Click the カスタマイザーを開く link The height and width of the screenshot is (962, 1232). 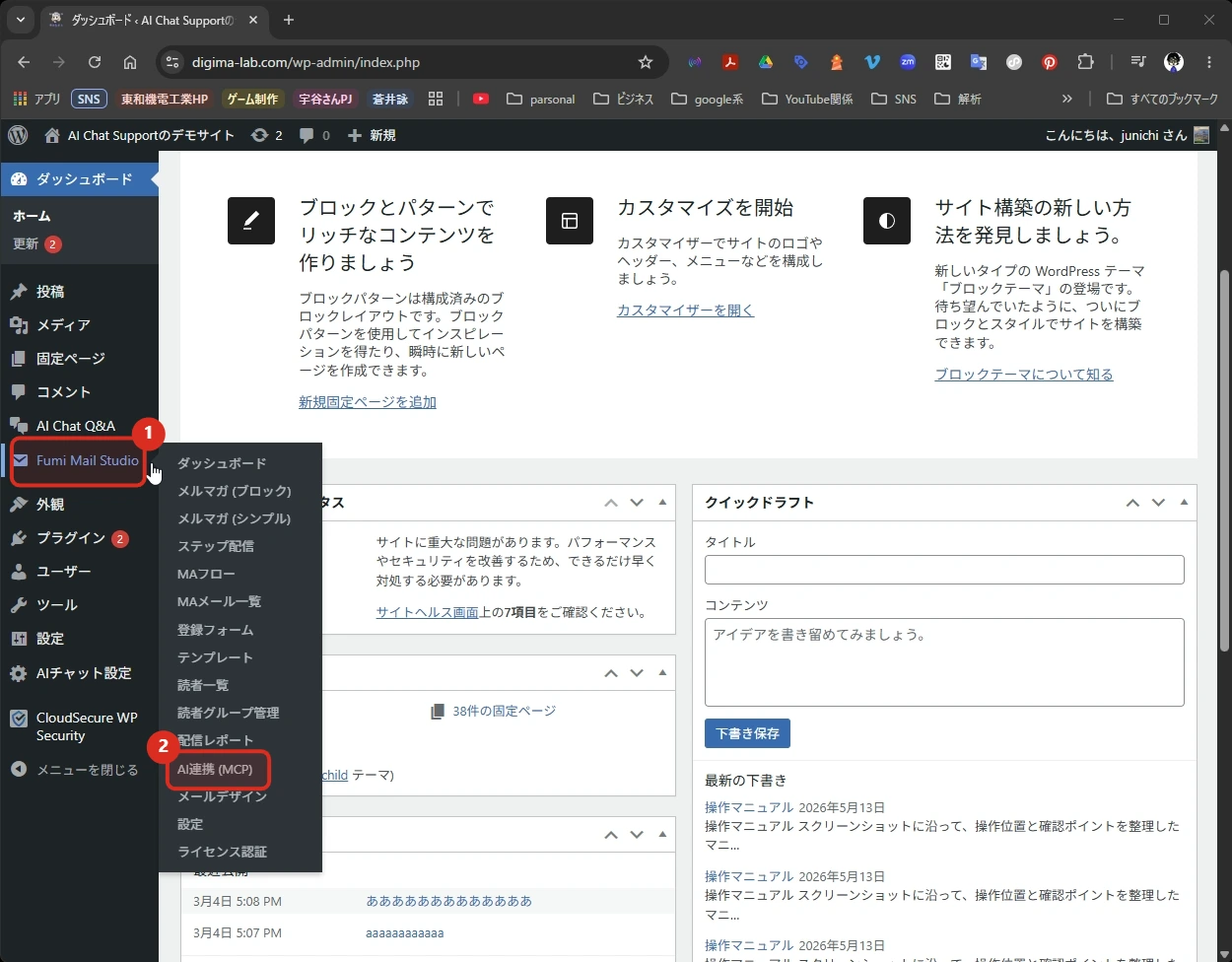685,310
